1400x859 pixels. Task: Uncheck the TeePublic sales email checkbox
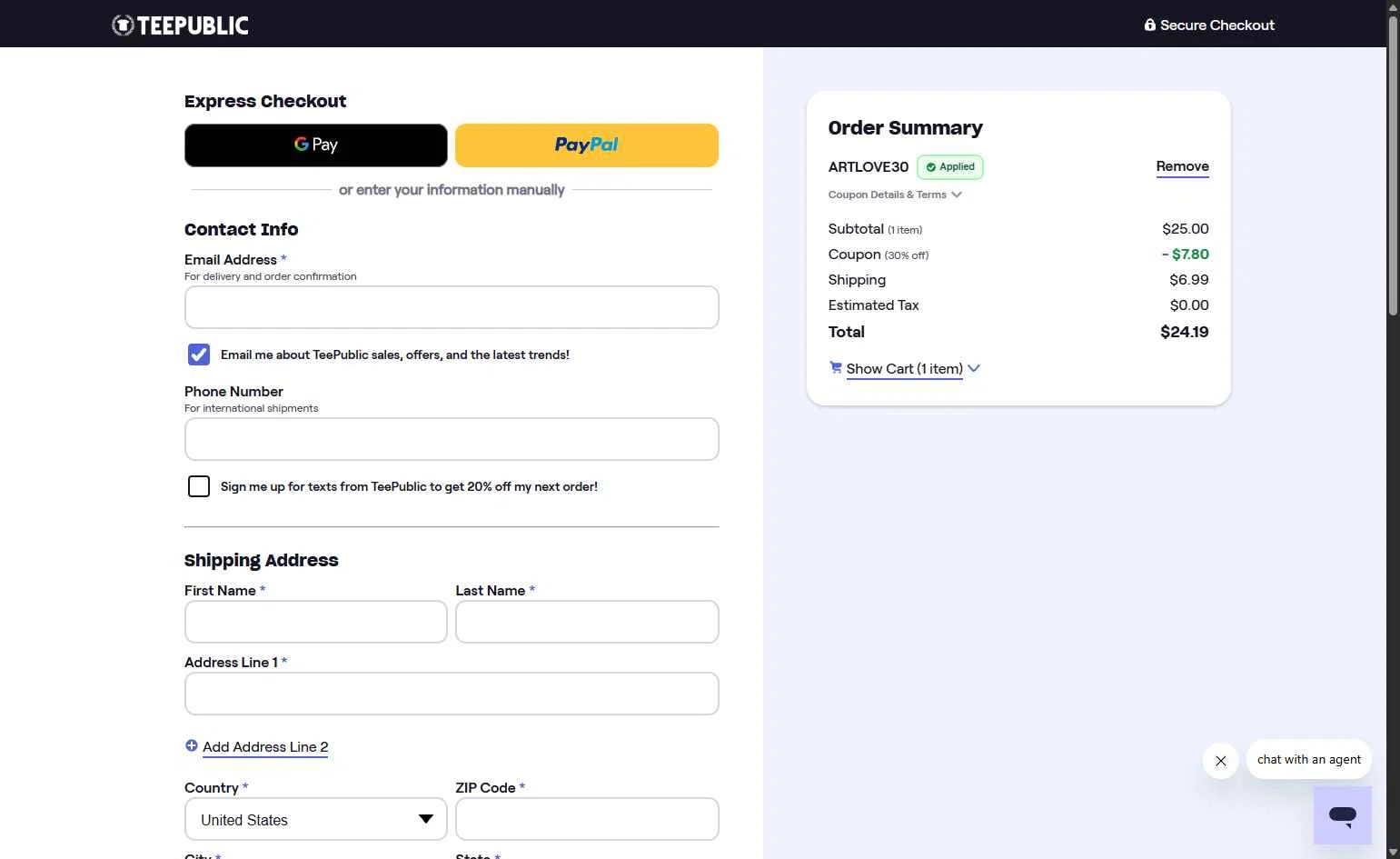pyautogui.click(x=199, y=355)
